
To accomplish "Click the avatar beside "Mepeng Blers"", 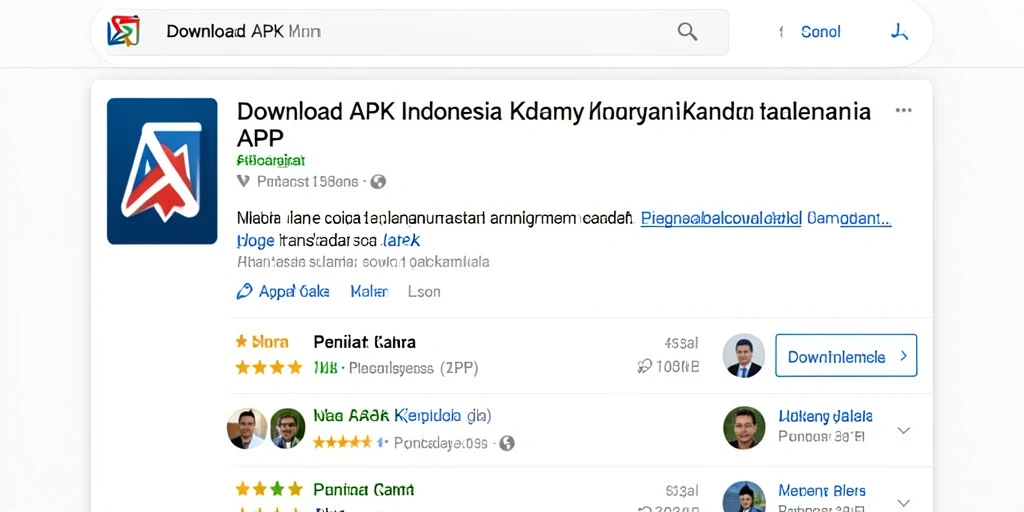I will tap(744, 496).
